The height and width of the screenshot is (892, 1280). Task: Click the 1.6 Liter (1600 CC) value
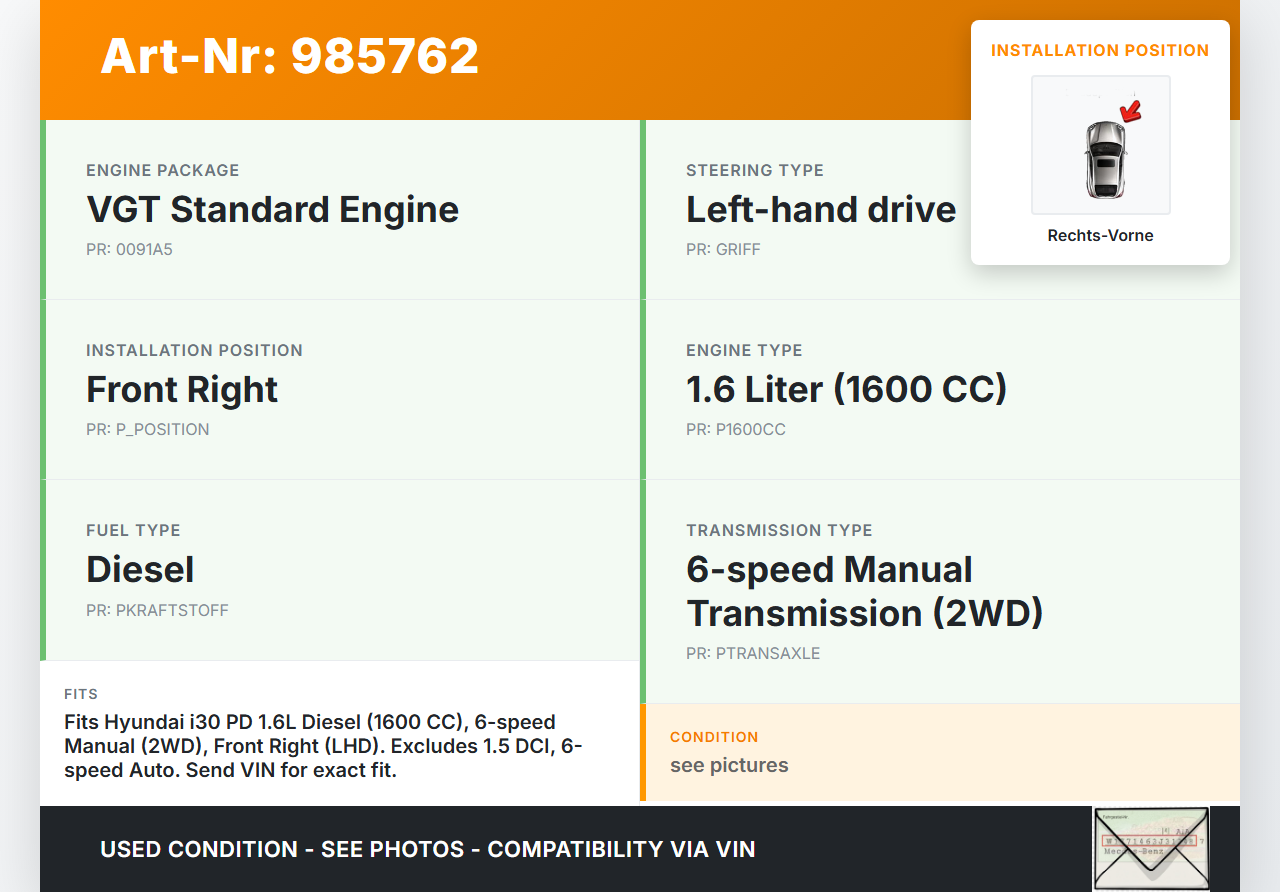(846, 389)
